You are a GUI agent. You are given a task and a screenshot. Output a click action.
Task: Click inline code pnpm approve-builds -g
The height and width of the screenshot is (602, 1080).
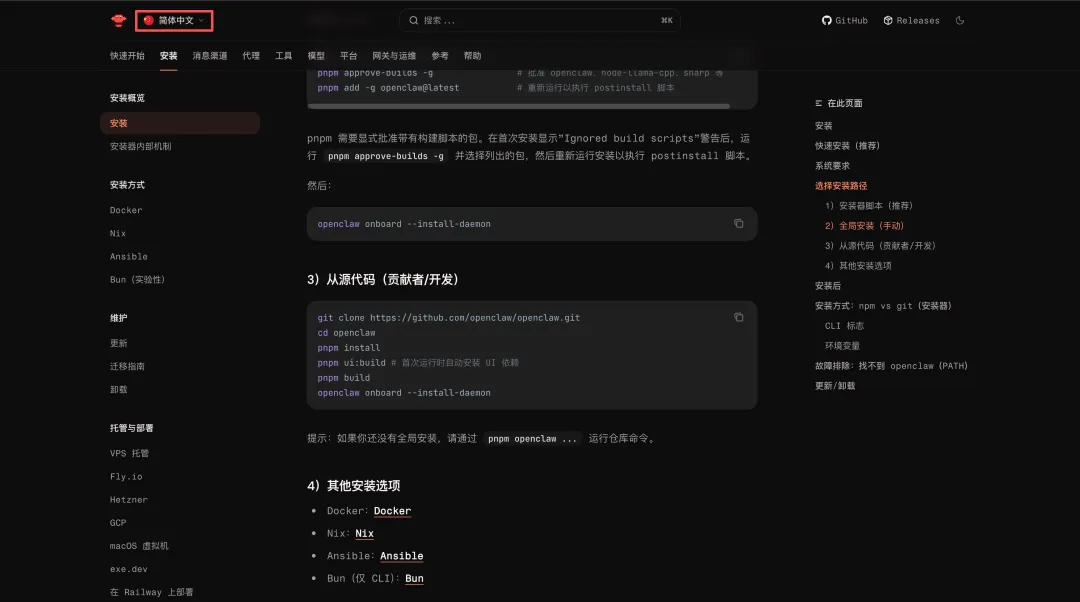[x=386, y=156]
